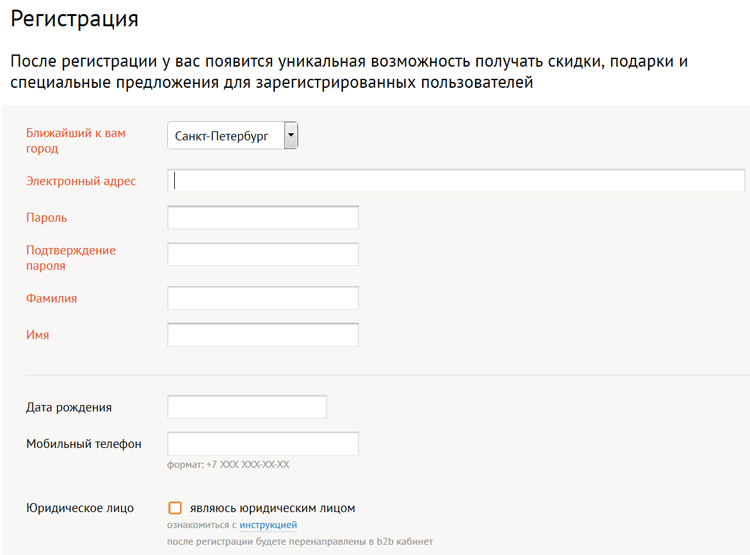
Task: Click the 'являюсь юридическим лицом' checkbox label
Action: point(272,508)
